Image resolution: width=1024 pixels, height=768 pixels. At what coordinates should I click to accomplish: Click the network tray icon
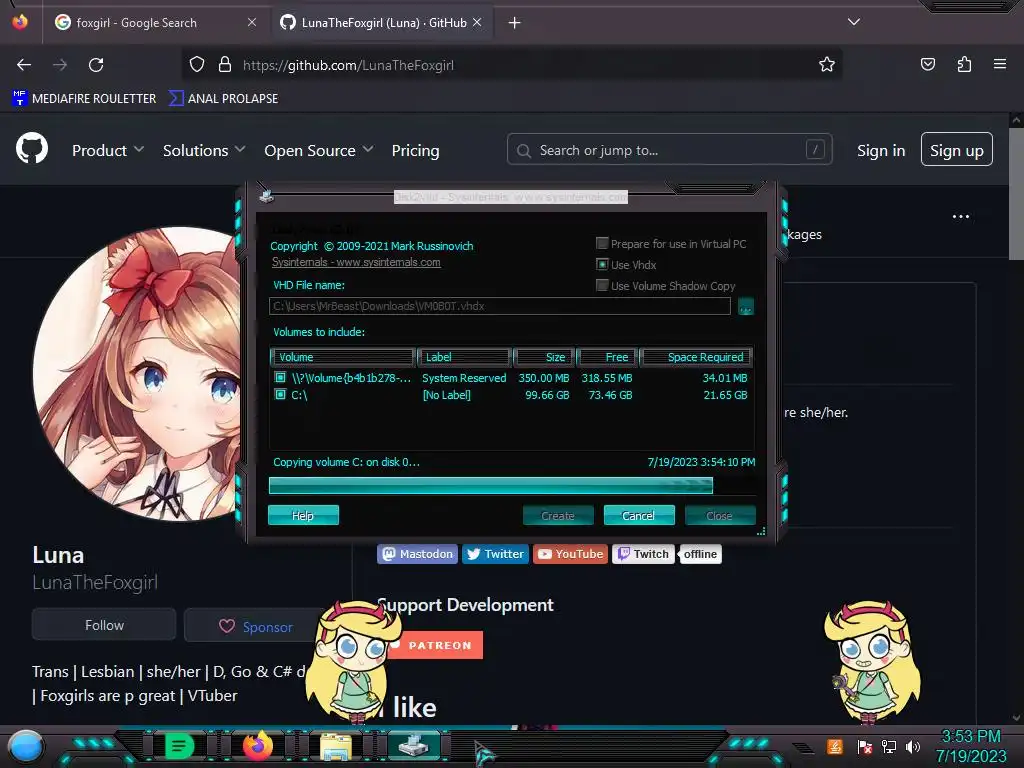pyautogui.click(x=888, y=746)
